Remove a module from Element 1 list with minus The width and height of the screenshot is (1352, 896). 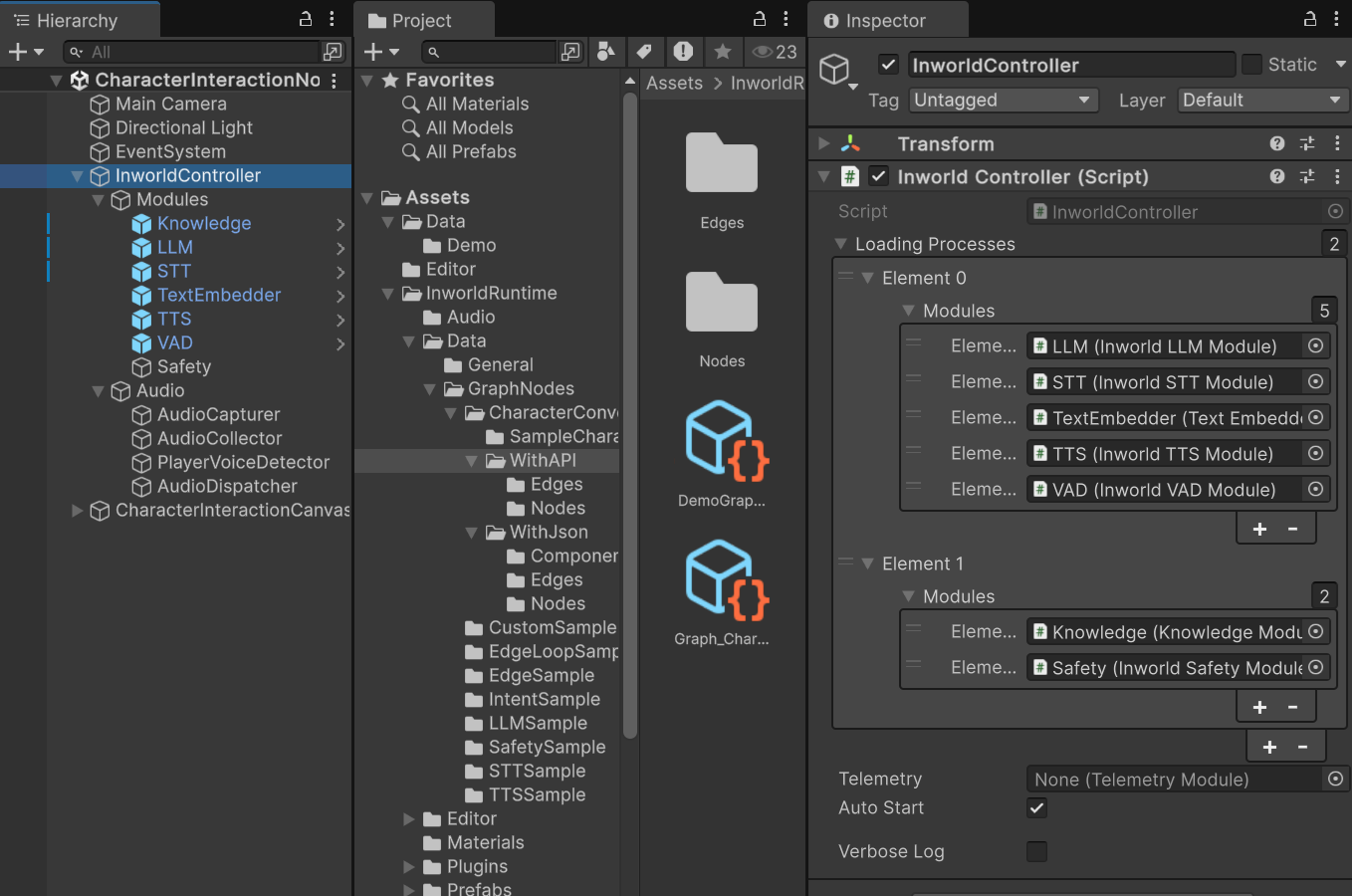[x=1293, y=706]
